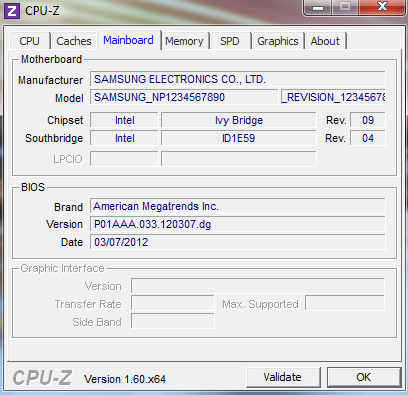The height and width of the screenshot is (395, 408).
Task: Go to the Memory tab
Action: [x=184, y=41]
